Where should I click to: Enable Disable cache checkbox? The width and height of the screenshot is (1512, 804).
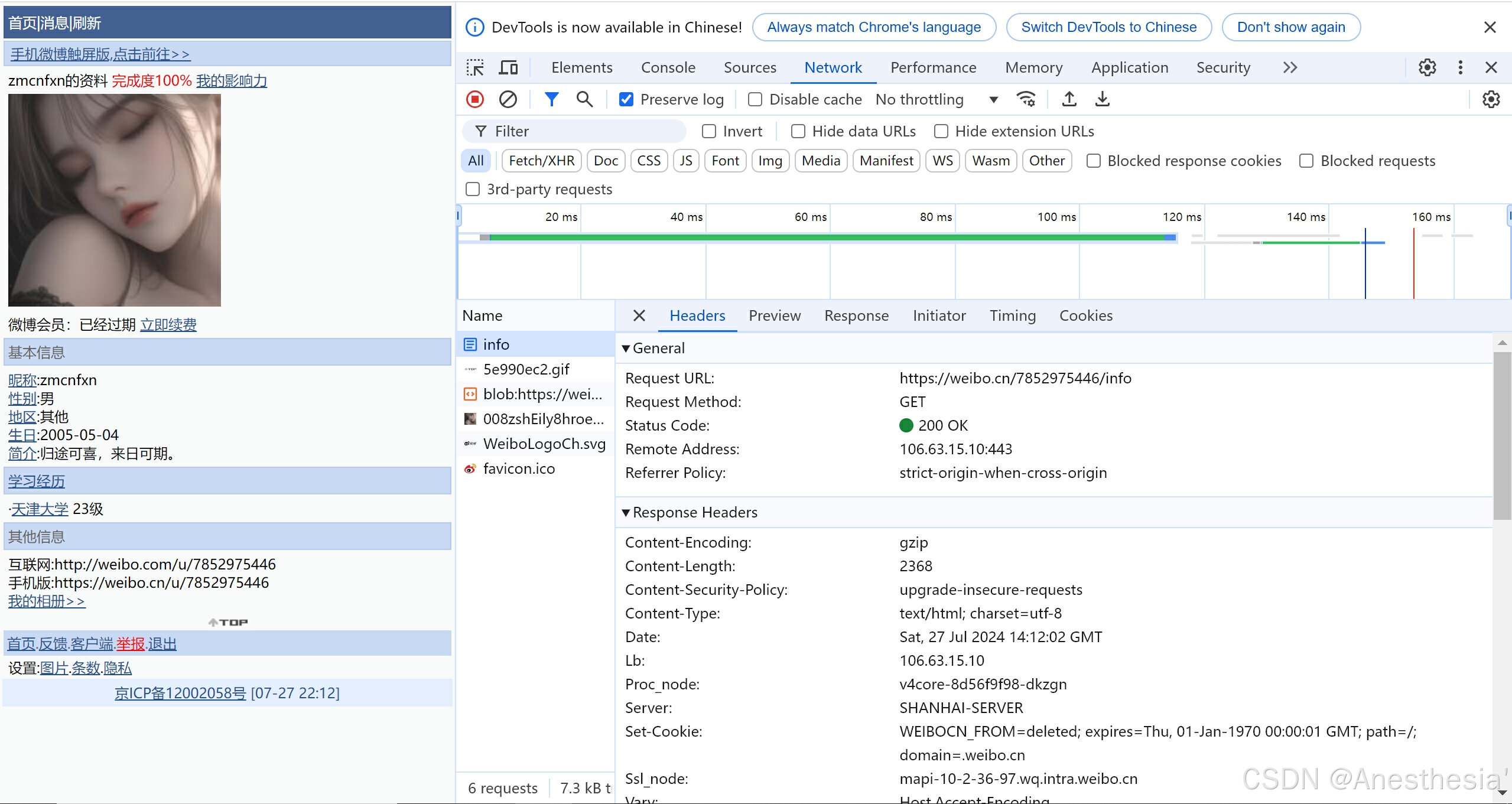click(x=755, y=99)
